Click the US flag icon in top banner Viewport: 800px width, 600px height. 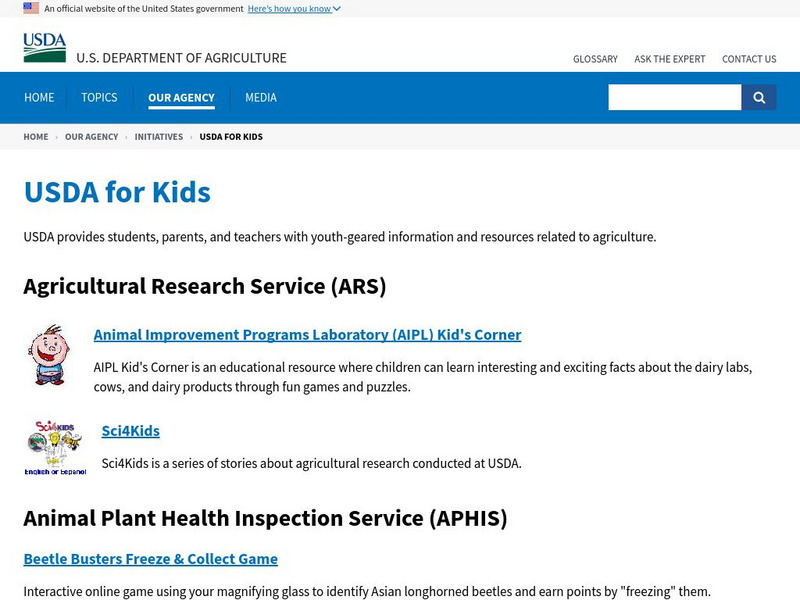pos(31,8)
